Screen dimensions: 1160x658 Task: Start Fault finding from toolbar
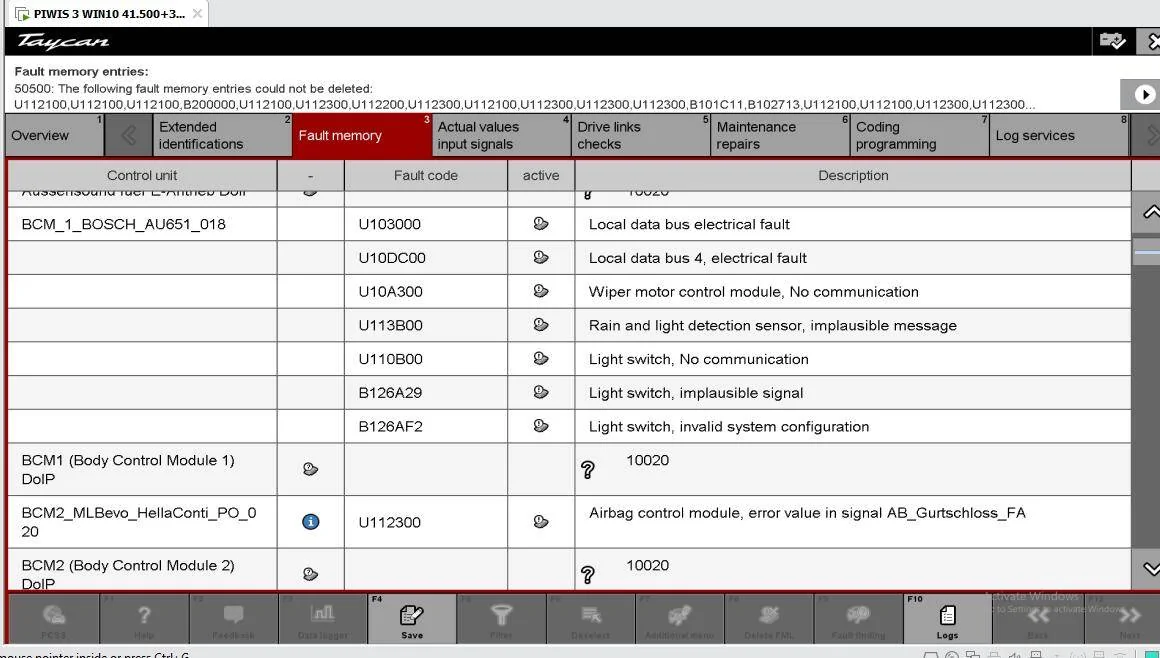(x=858, y=619)
